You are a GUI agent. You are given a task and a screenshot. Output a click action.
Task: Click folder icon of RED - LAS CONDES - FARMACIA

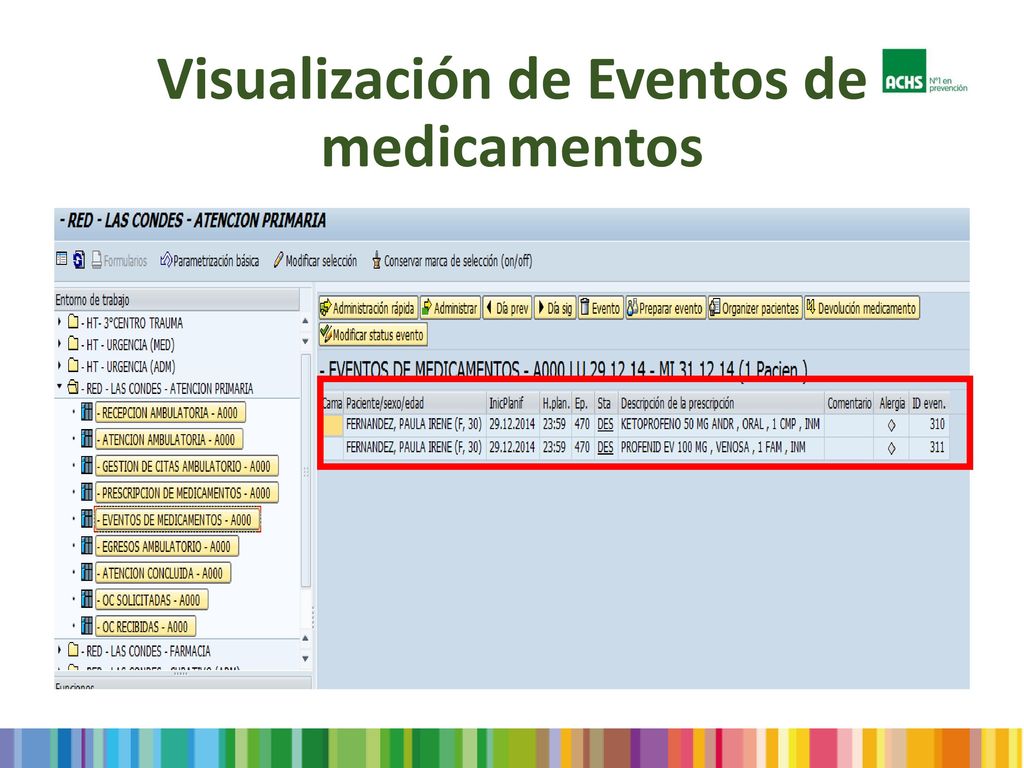pyautogui.click(x=73, y=650)
